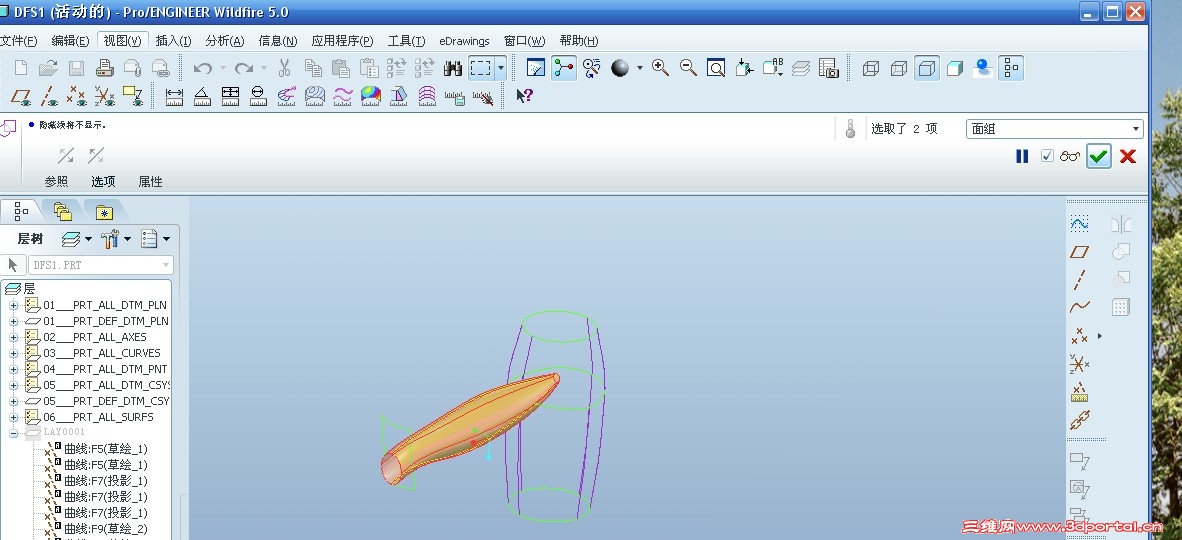The width and height of the screenshot is (1182, 540).
Task: Toggle coordinate systems display
Action: (104, 96)
